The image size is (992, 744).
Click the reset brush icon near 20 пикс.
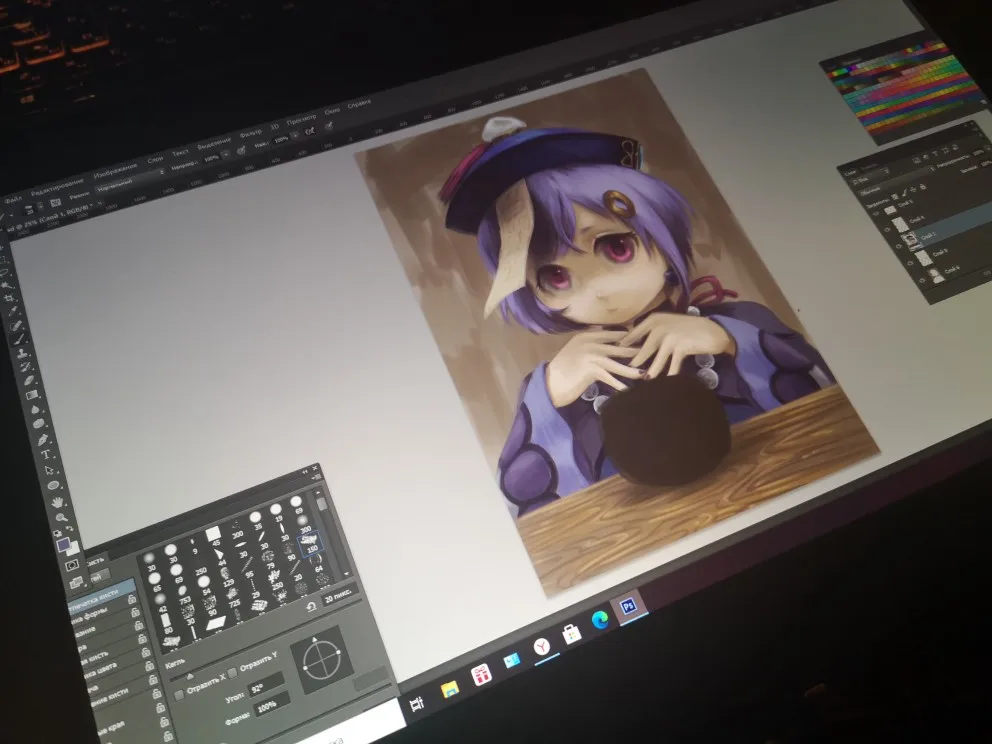[311, 607]
